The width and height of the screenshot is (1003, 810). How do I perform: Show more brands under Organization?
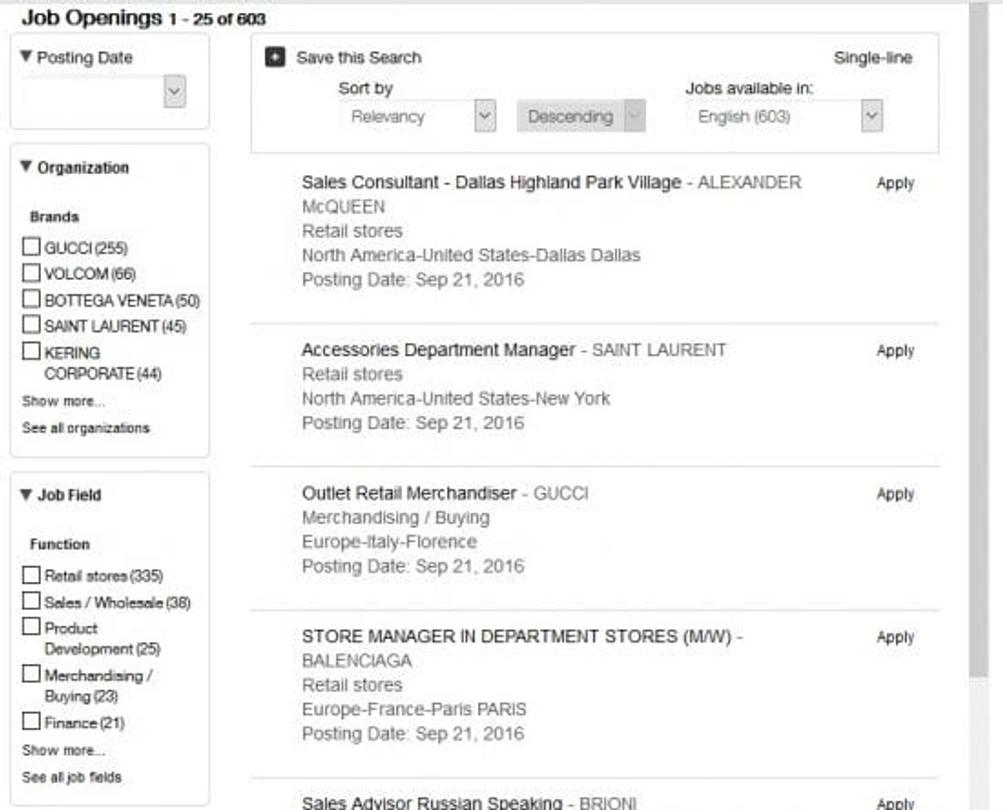(x=63, y=402)
